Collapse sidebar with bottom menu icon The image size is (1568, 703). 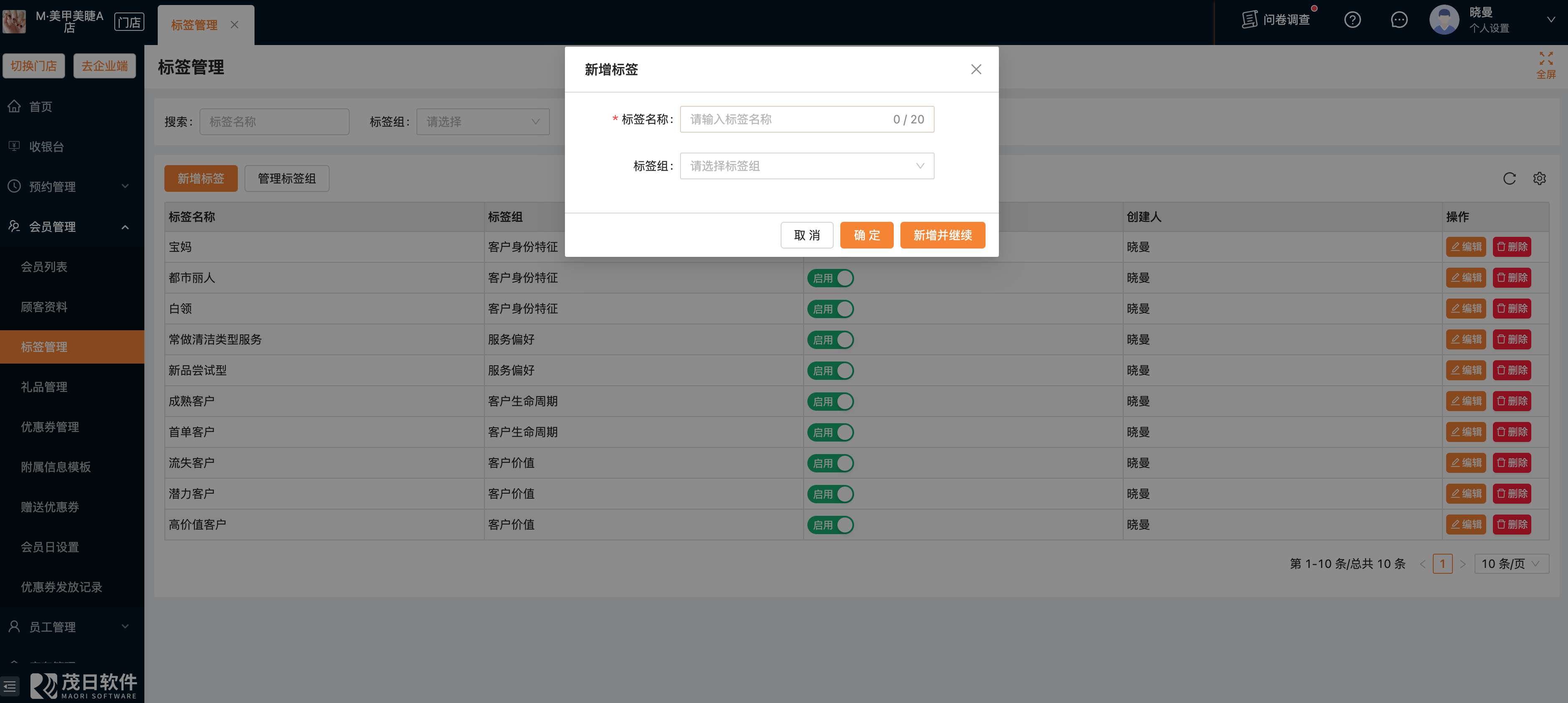tap(10, 686)
